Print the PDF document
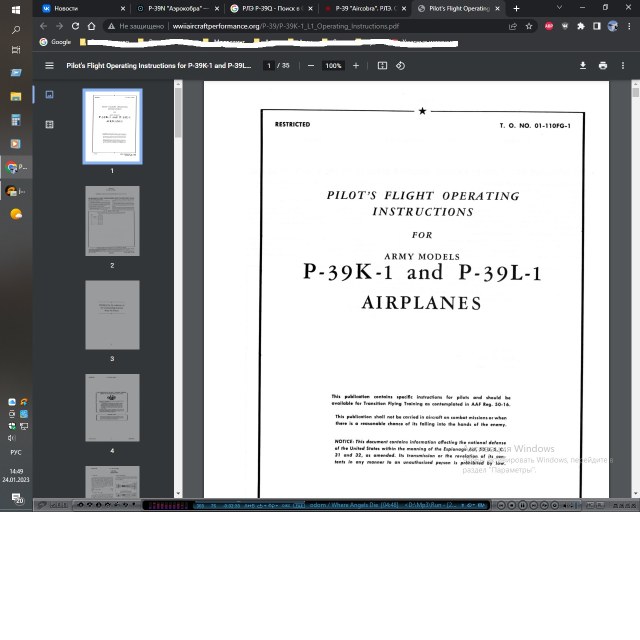The height and width of the screenshot is (640, 640). point(603,66)
